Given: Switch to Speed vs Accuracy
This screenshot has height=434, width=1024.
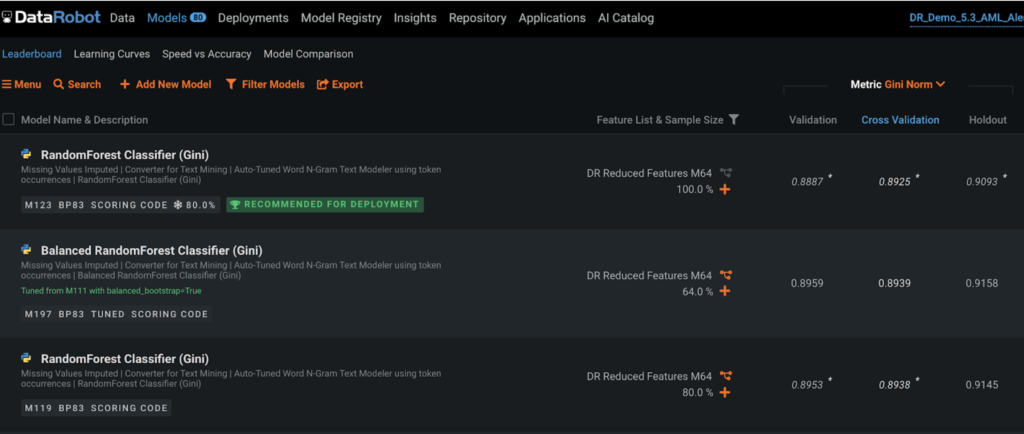Looking at the screenshot, I should (206, 54).
